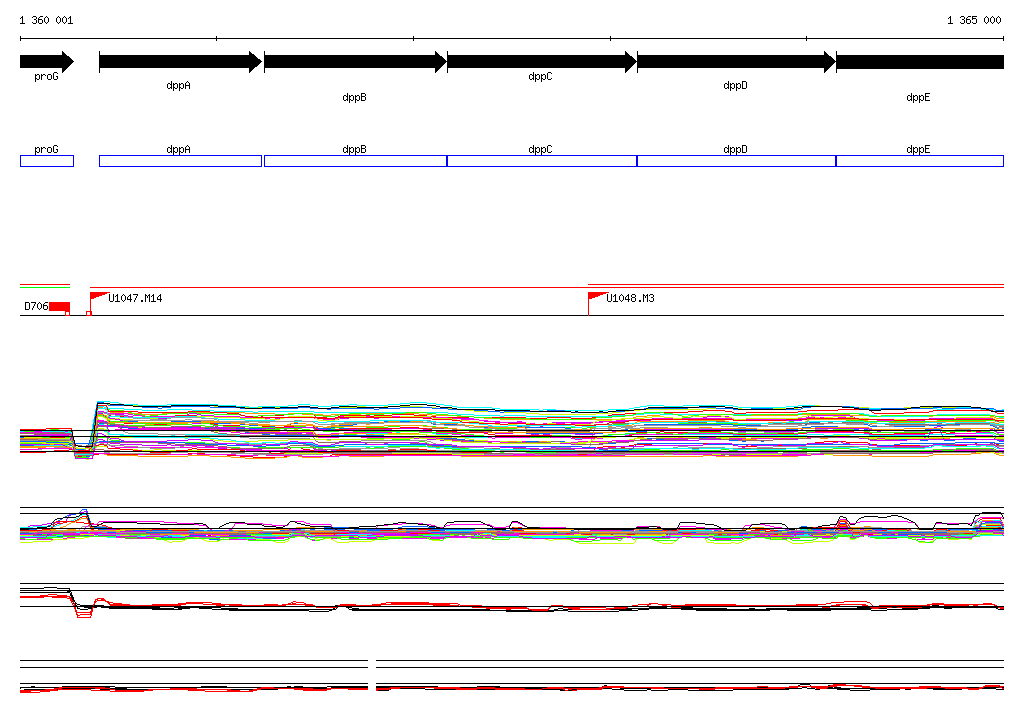This screenshot has height=714, width=1024.
Task: Click the proG black gene arrow
Action: tap(47, 62)
